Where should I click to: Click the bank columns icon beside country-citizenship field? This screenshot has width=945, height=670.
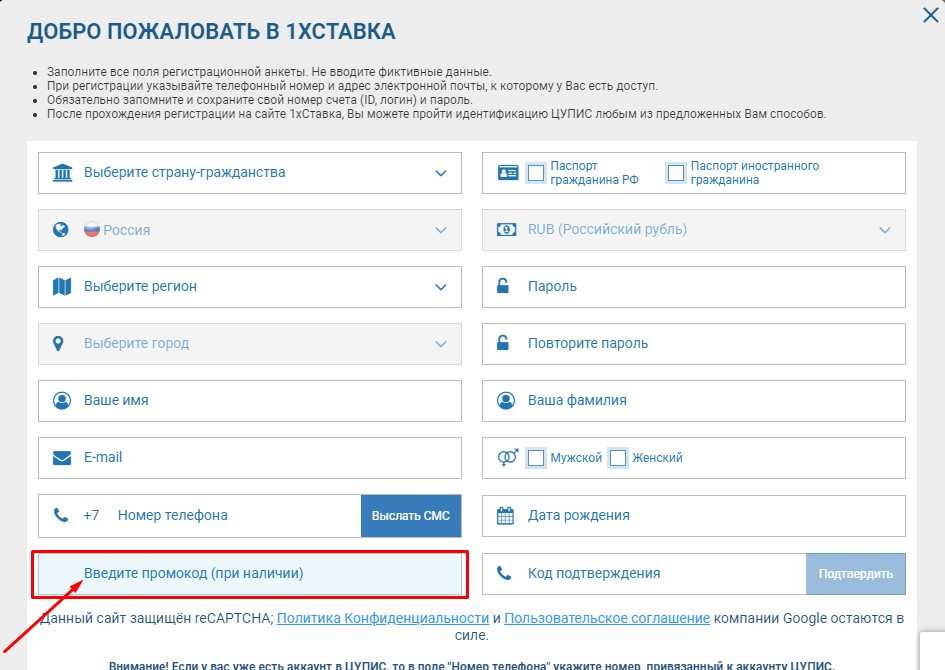pos(62,172)
